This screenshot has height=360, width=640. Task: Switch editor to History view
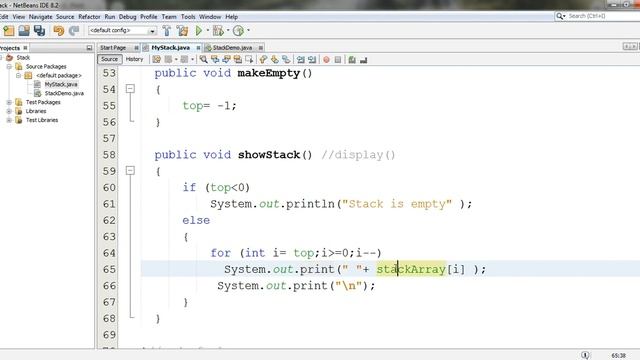tap(134, 59)
